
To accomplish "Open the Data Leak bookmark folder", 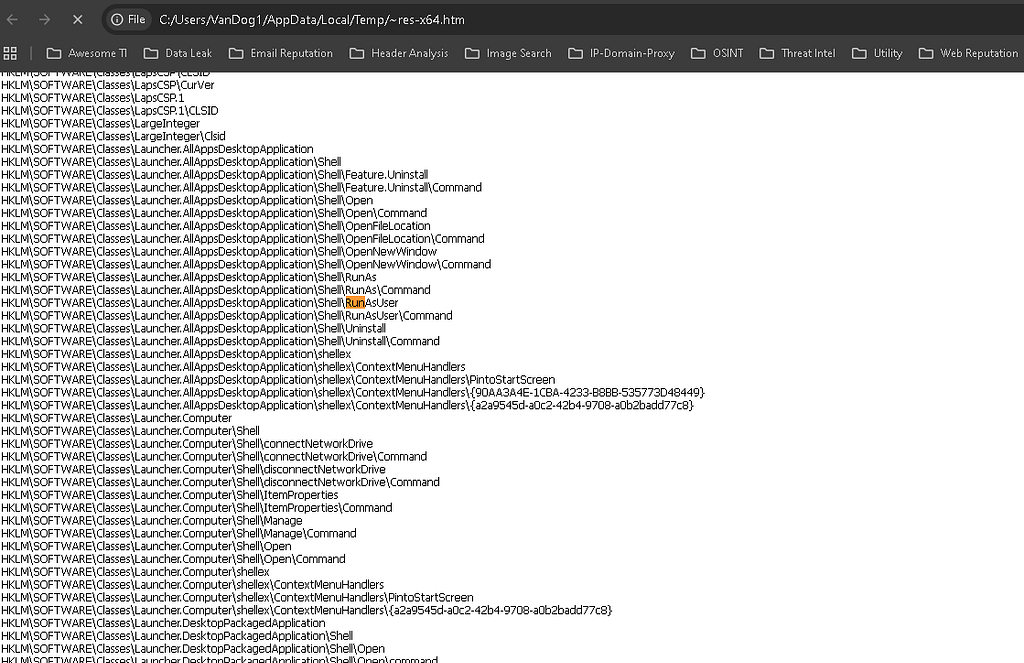I will [178, 54].
